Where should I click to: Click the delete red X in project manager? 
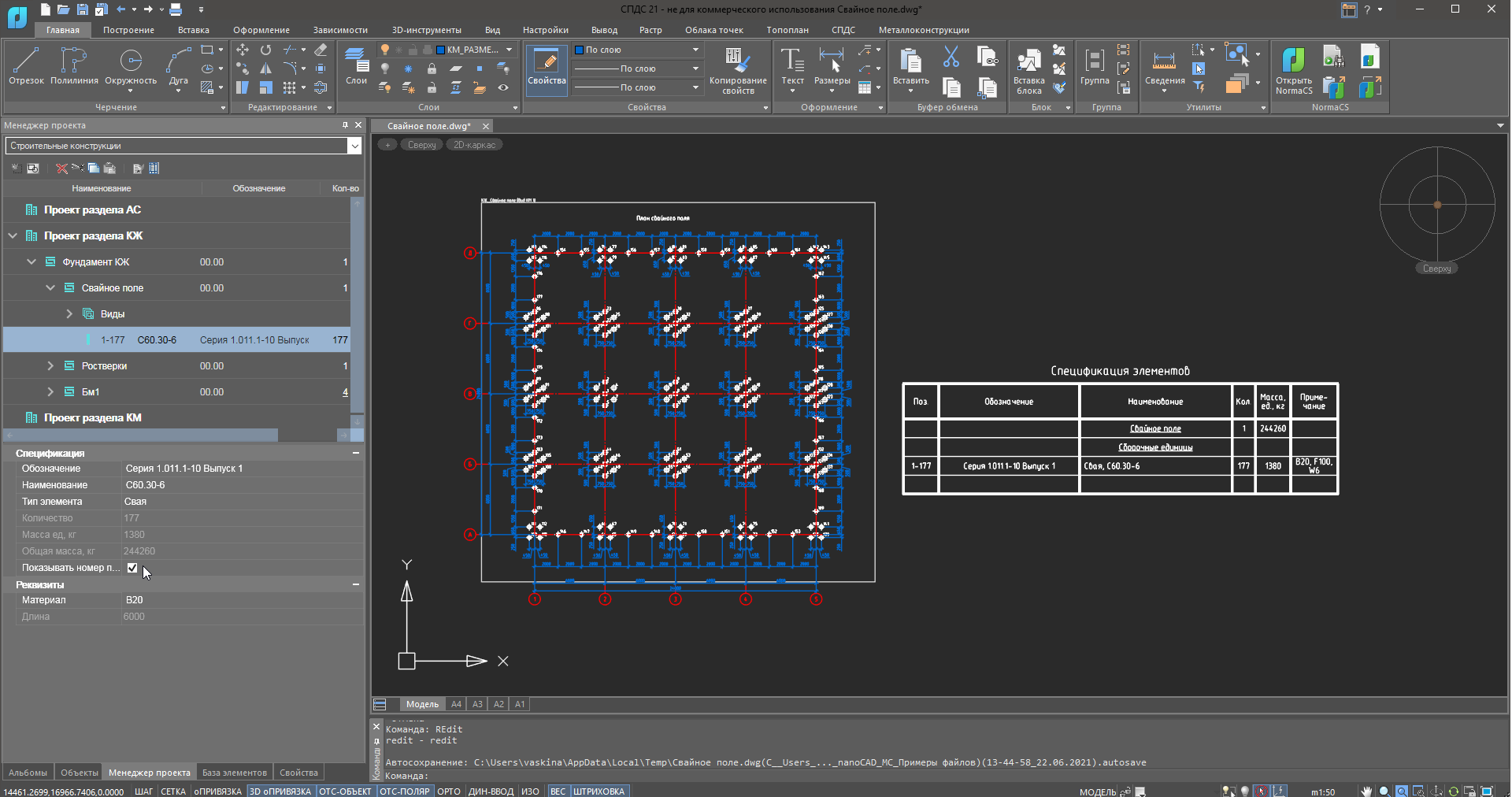coord(61,169)
